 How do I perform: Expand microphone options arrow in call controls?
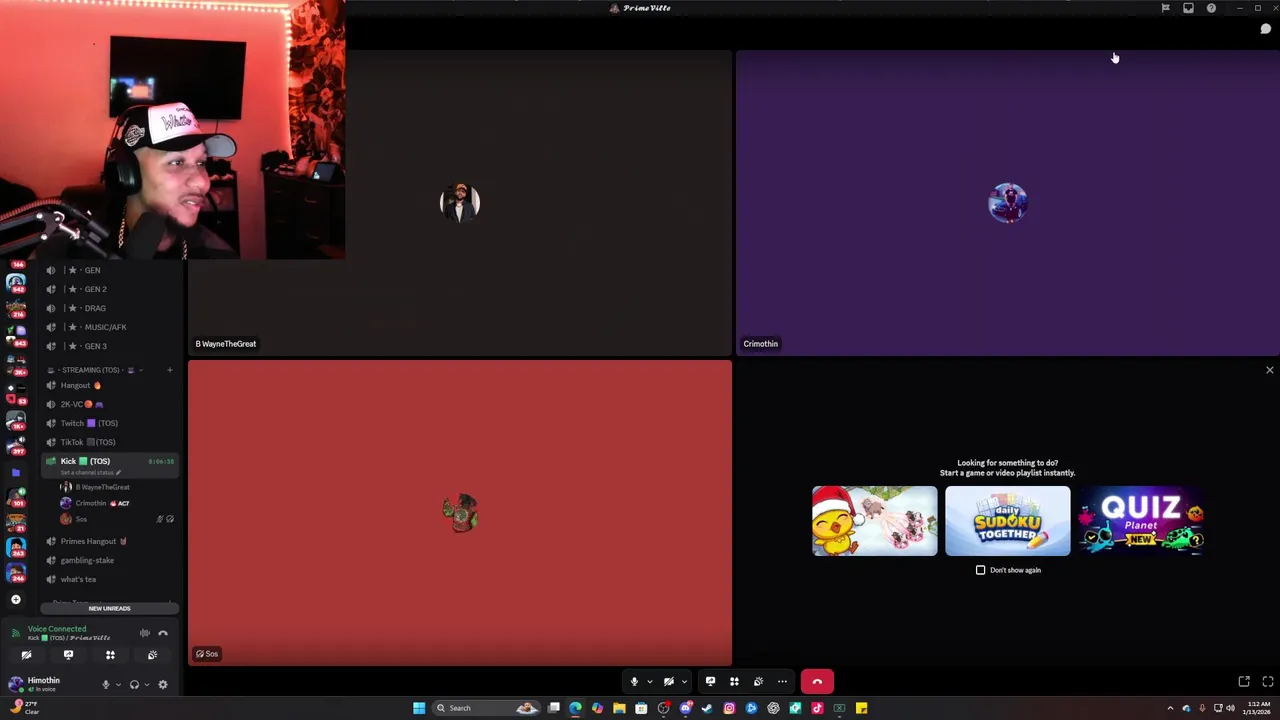click(649, 682)
